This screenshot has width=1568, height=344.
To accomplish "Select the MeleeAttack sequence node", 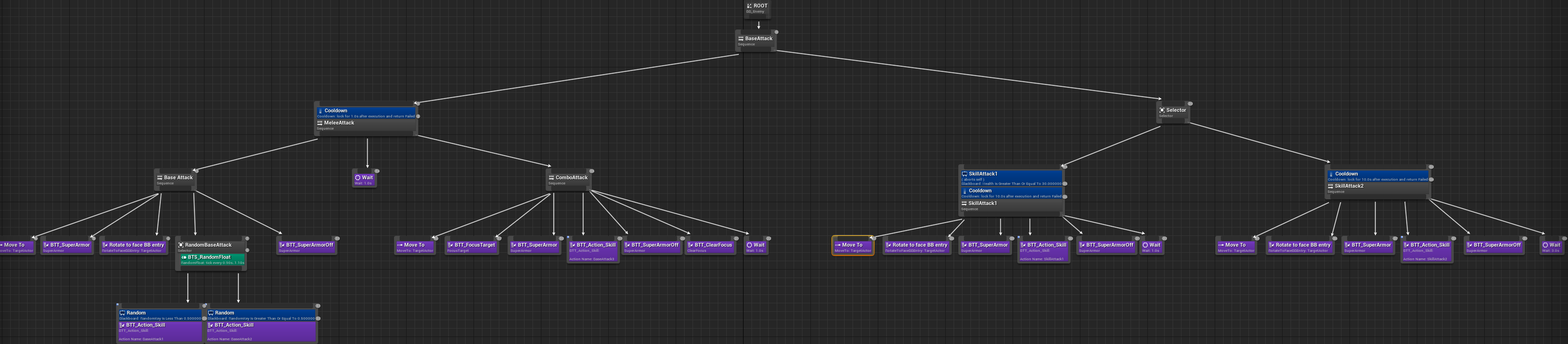I will 366,125.
